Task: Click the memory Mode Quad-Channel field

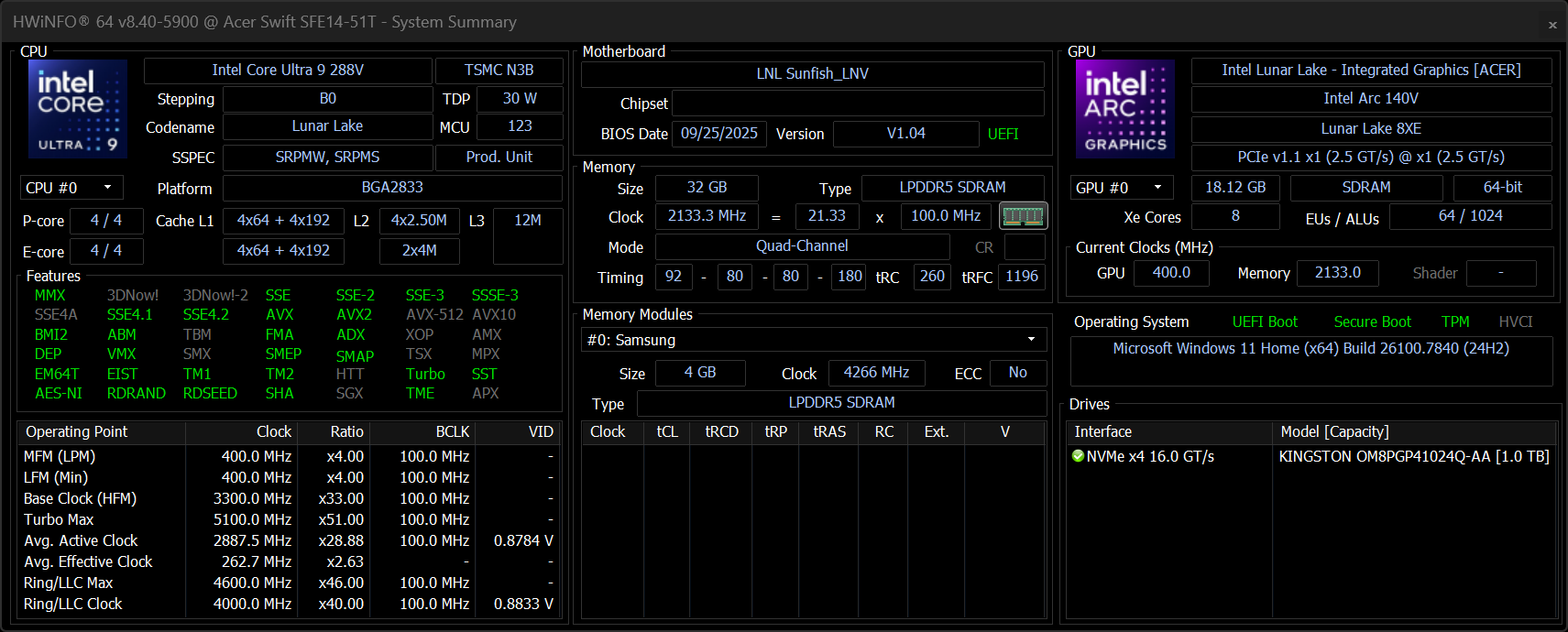Action: pos(802,246)
